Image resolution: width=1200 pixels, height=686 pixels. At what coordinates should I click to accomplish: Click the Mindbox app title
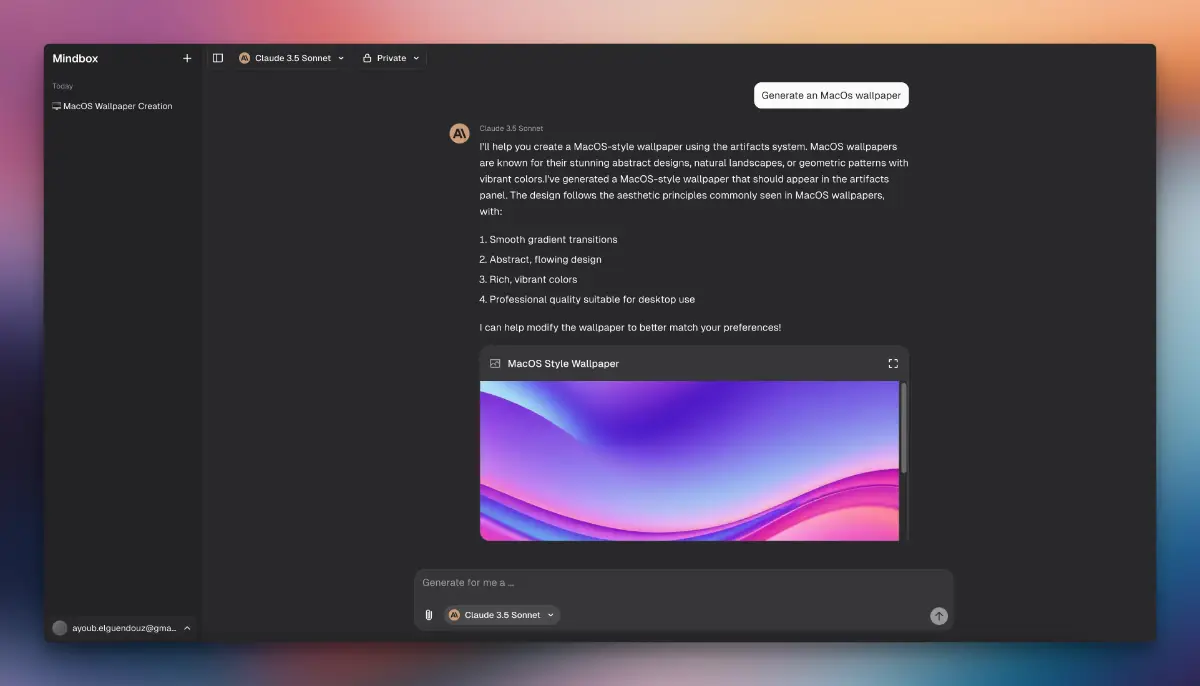(76, 59)
